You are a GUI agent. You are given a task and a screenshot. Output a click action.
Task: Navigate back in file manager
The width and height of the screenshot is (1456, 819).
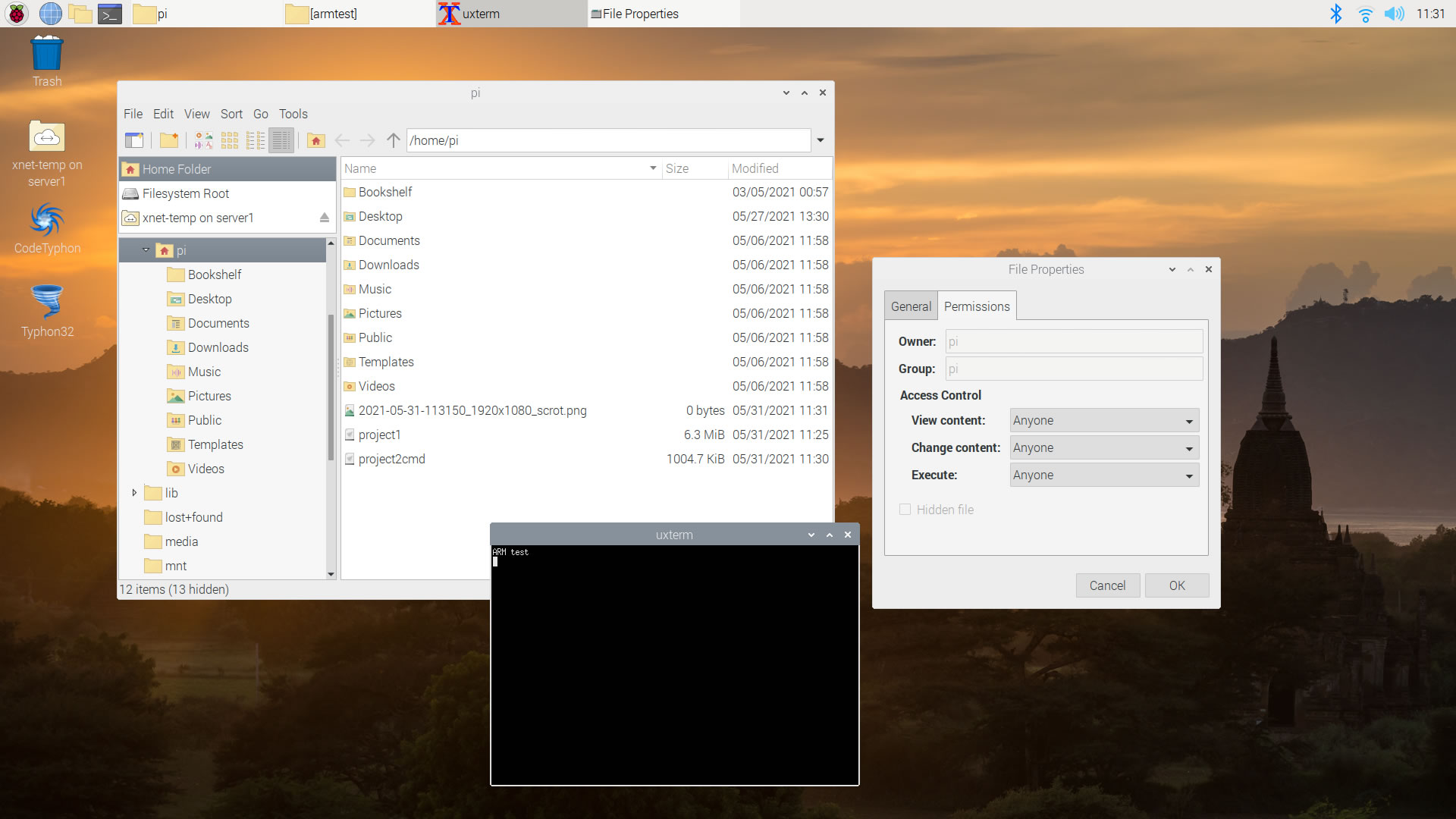[342, 140]
